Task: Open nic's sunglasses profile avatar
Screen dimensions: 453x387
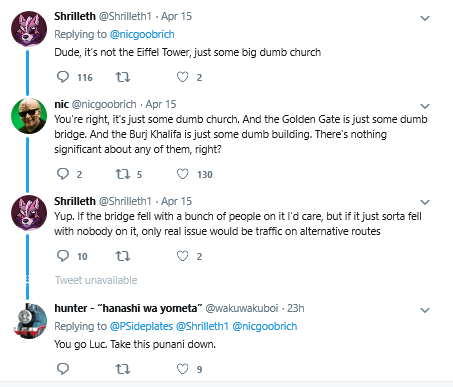Action: tap(29, 116)
